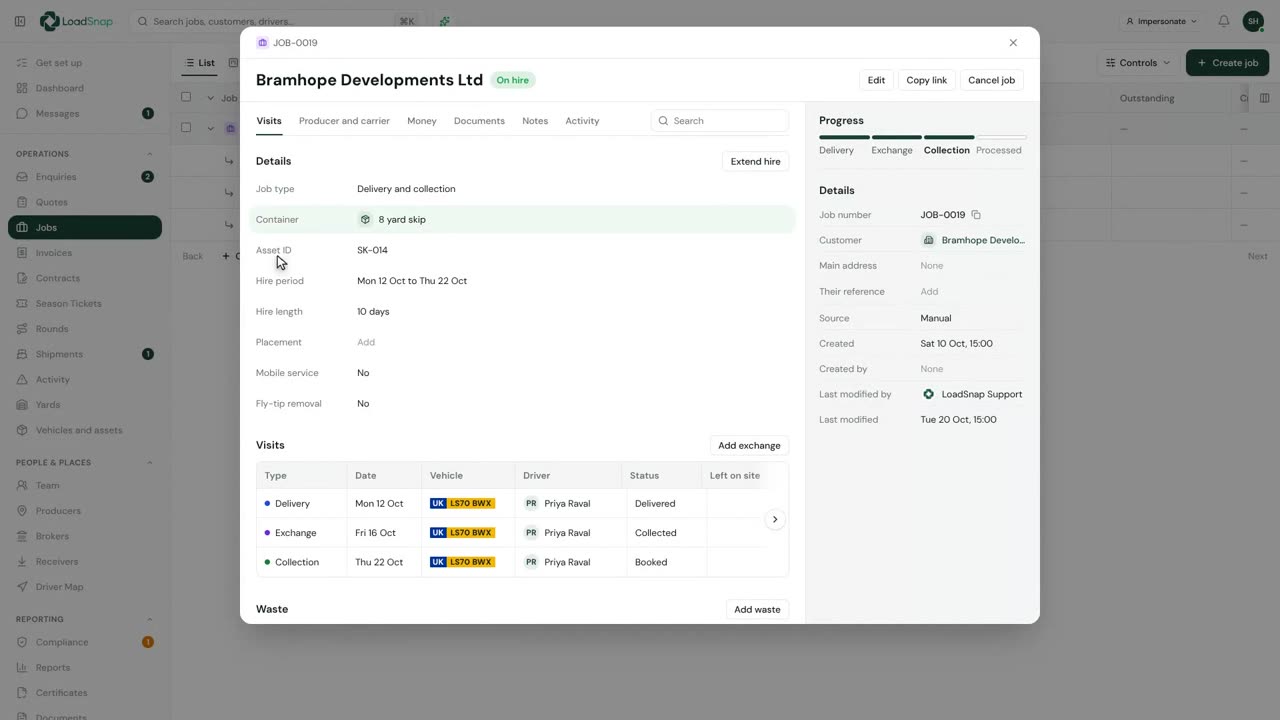Screen dimensions: 1280x720
Task: Switch to Producer and carrier tab
Action: click(344, 121)
